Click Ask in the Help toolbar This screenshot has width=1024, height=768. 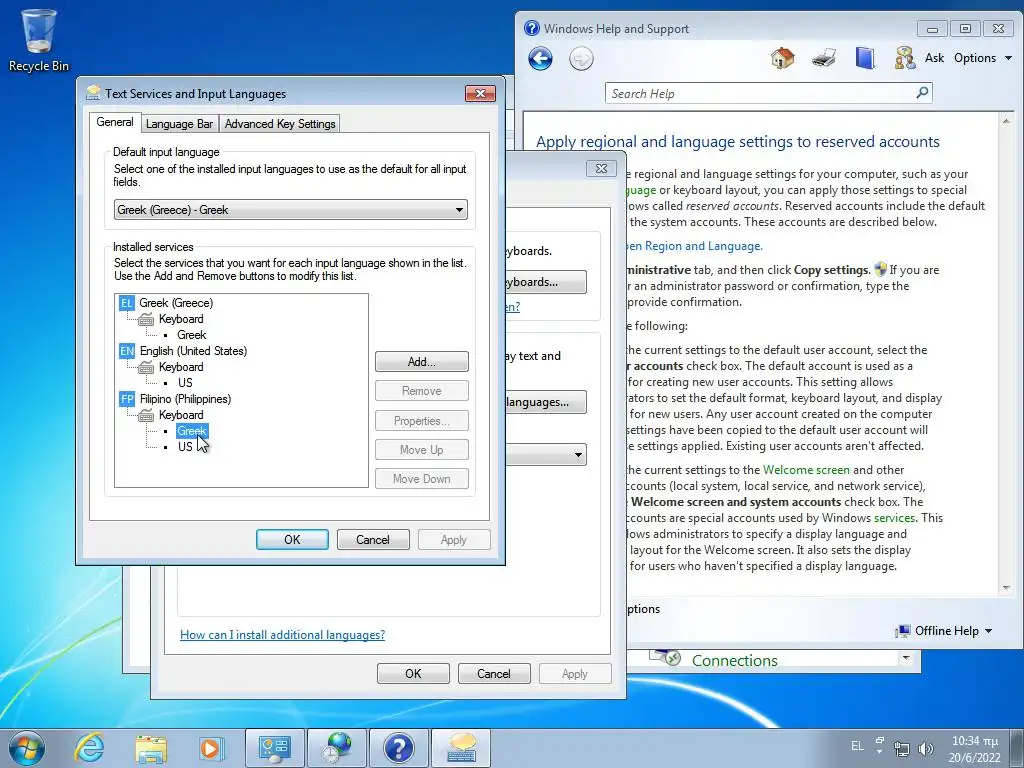(934, 58)
